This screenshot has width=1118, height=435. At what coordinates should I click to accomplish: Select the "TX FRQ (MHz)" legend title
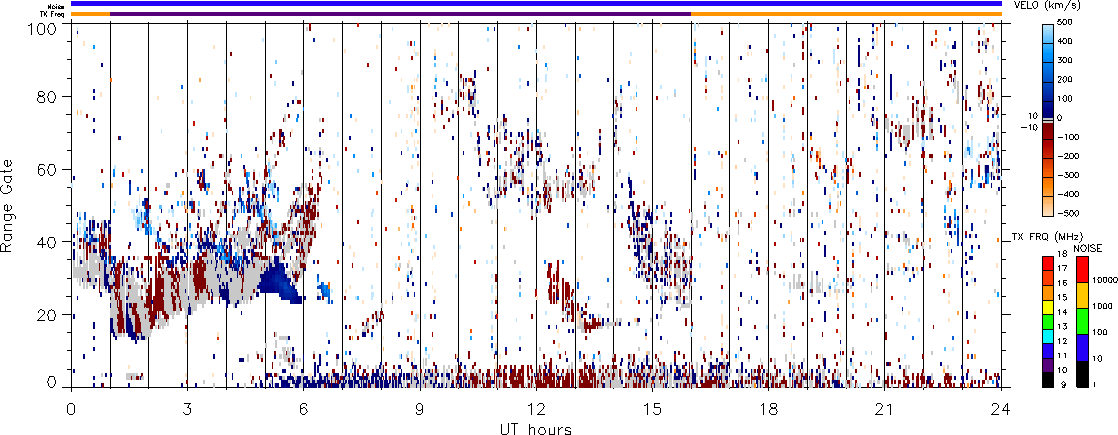click(x=1045, y=236)
